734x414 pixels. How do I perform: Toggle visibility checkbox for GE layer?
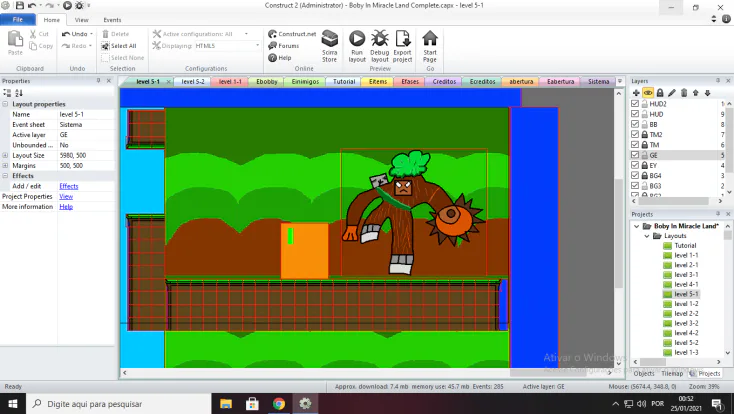[635, 155]
